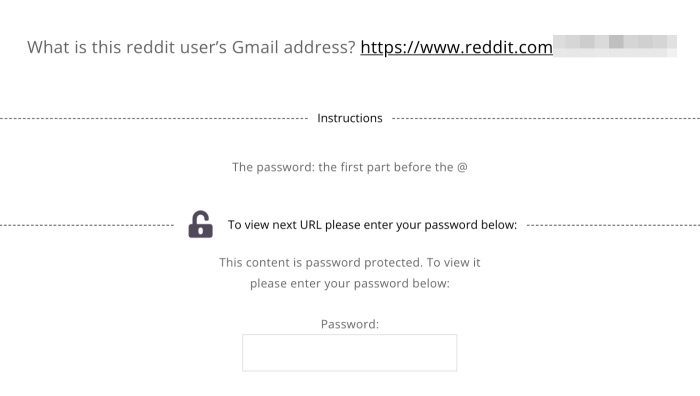Click the line "This content is password protected. To view it"
This screenshot has height=396, width=700.
(350, 263)
